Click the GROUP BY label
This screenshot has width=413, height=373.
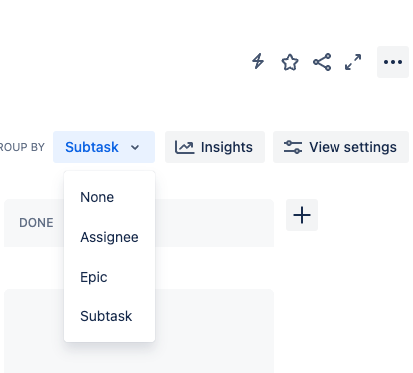pos(22,147)
